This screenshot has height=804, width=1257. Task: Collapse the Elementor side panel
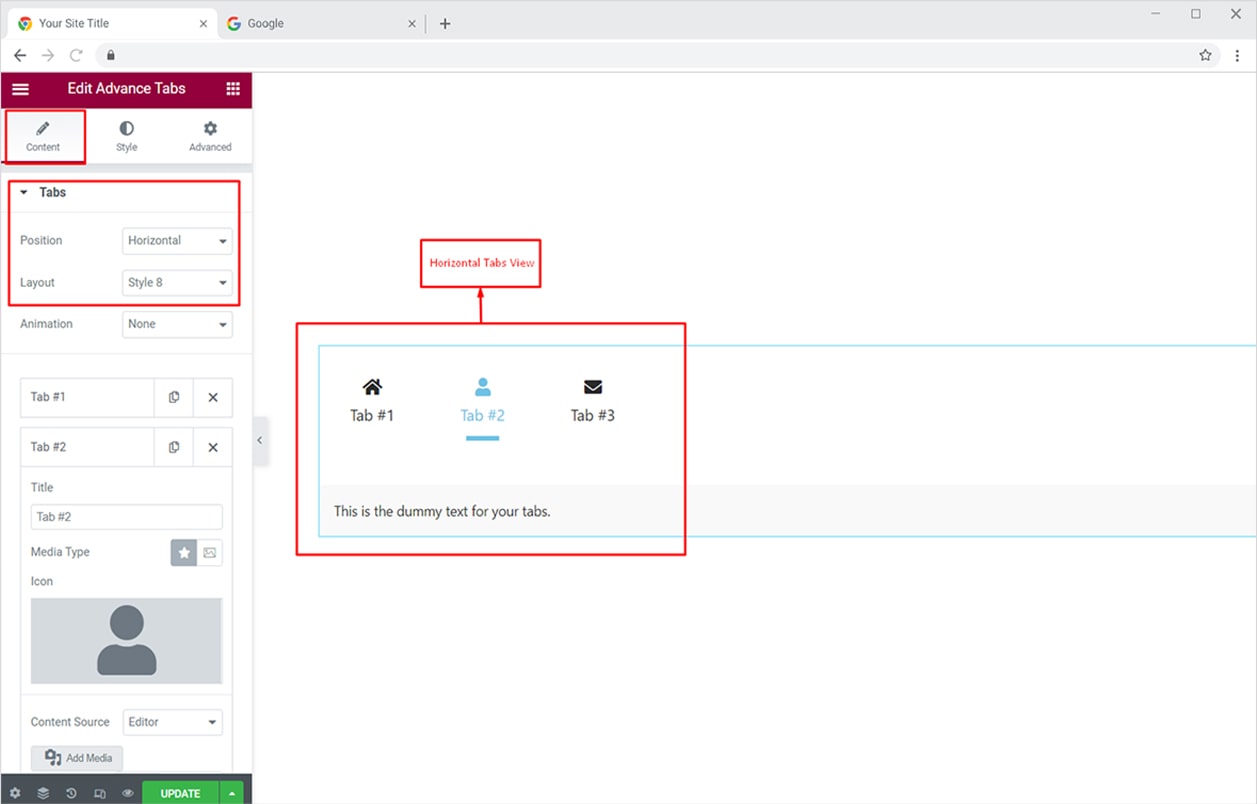tap(260, 441)
